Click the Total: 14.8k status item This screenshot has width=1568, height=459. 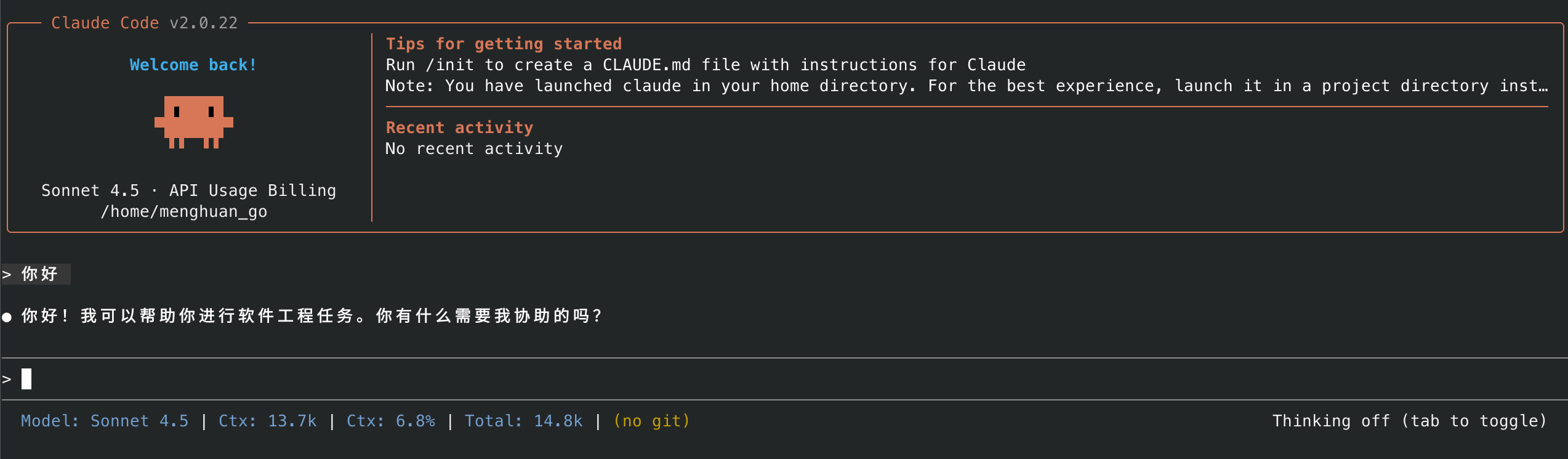523,421
